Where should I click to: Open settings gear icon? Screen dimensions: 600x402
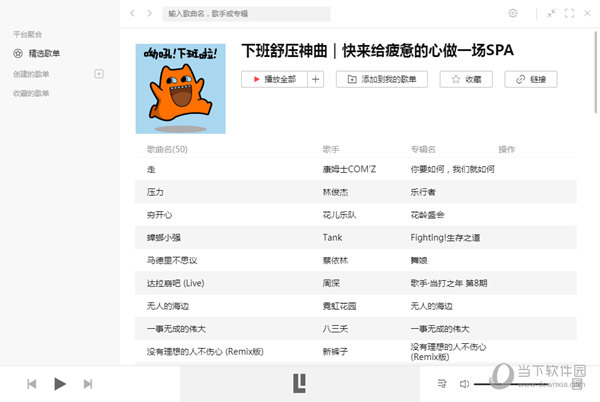tap(513, 13)
